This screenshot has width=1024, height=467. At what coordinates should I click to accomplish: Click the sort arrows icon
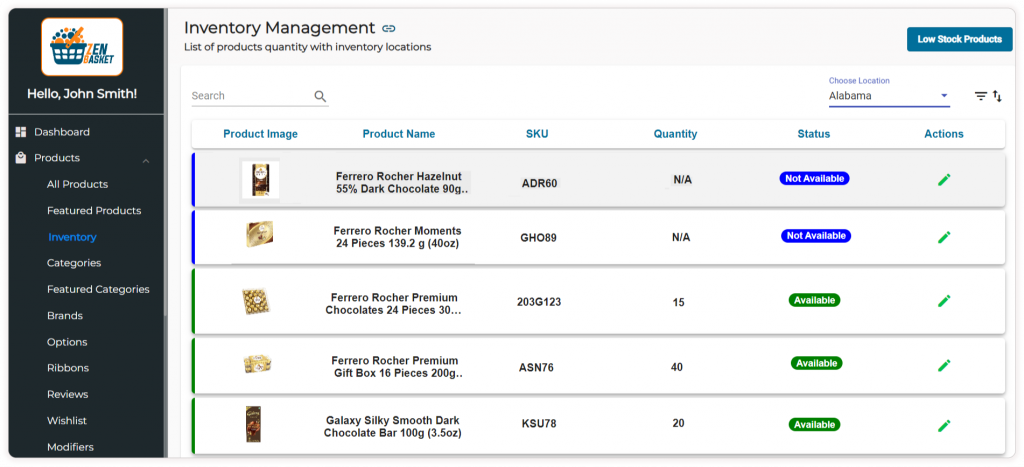pyautogui.click(x=997, y=96)
